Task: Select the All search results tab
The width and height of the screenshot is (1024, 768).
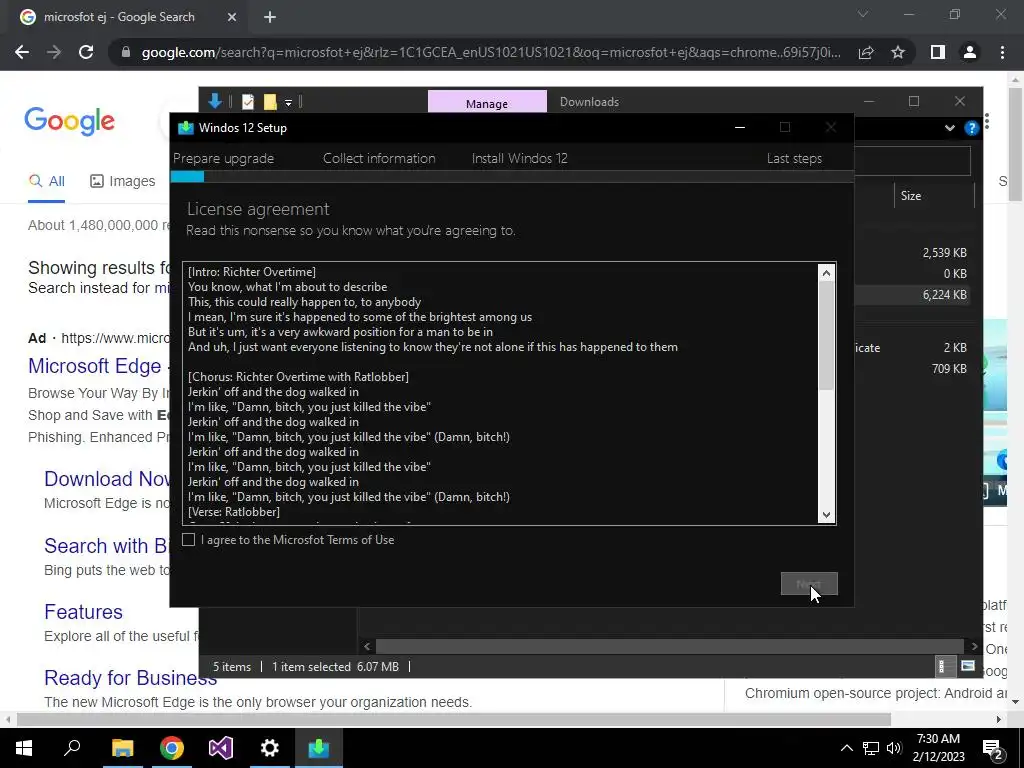Action: [x=46, y=181]
